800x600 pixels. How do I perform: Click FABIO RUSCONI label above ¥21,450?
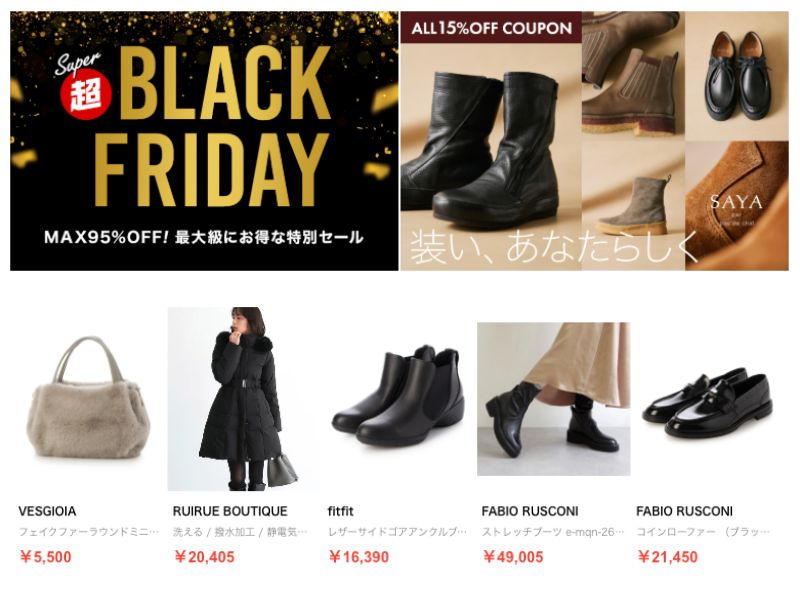(684, 511)
